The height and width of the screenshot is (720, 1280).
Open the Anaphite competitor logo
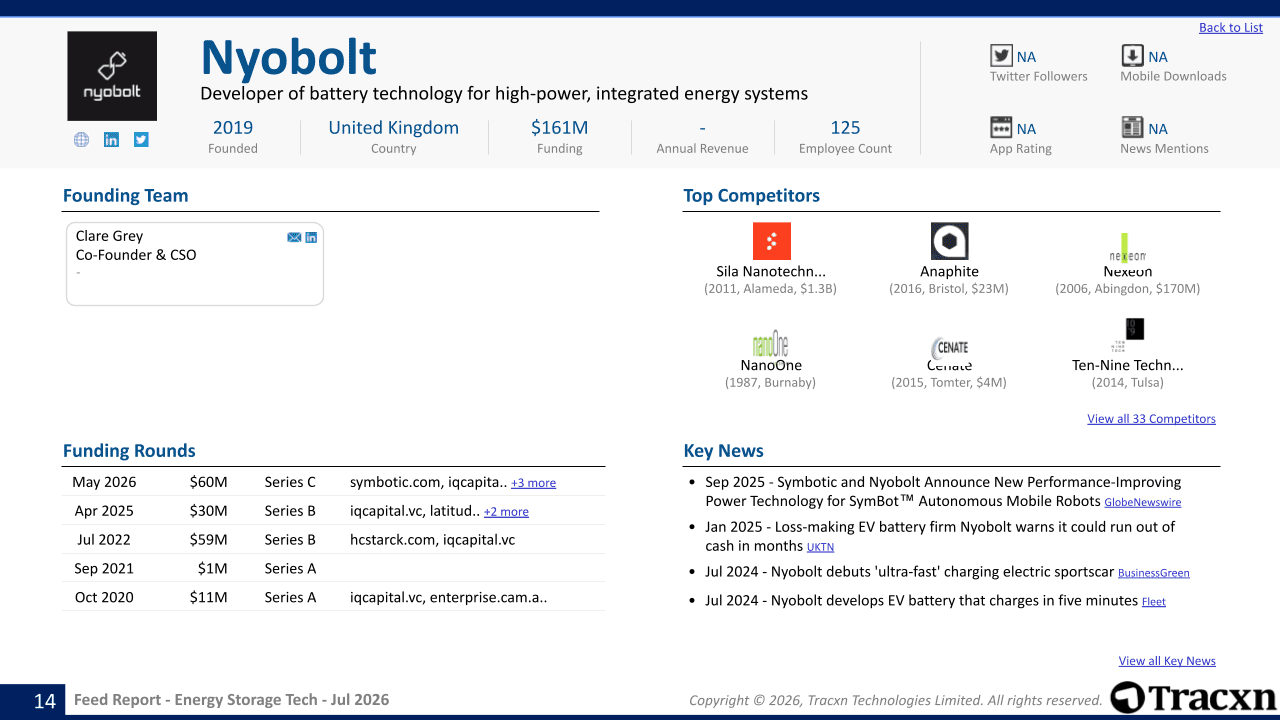click(949, 241)
